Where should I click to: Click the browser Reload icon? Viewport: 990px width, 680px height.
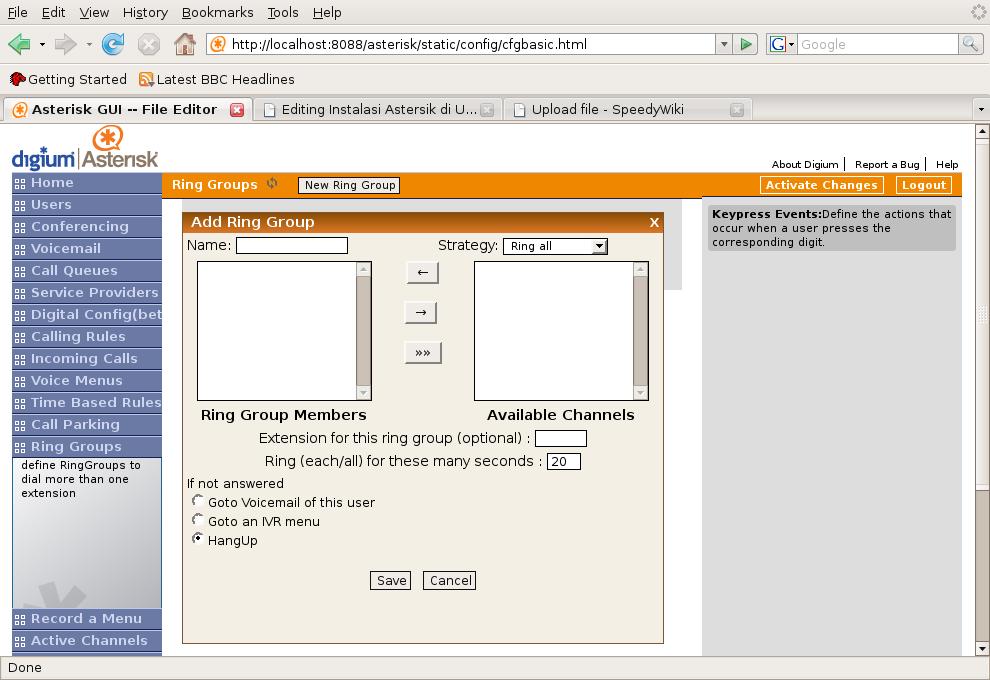(x=113, y=44)
